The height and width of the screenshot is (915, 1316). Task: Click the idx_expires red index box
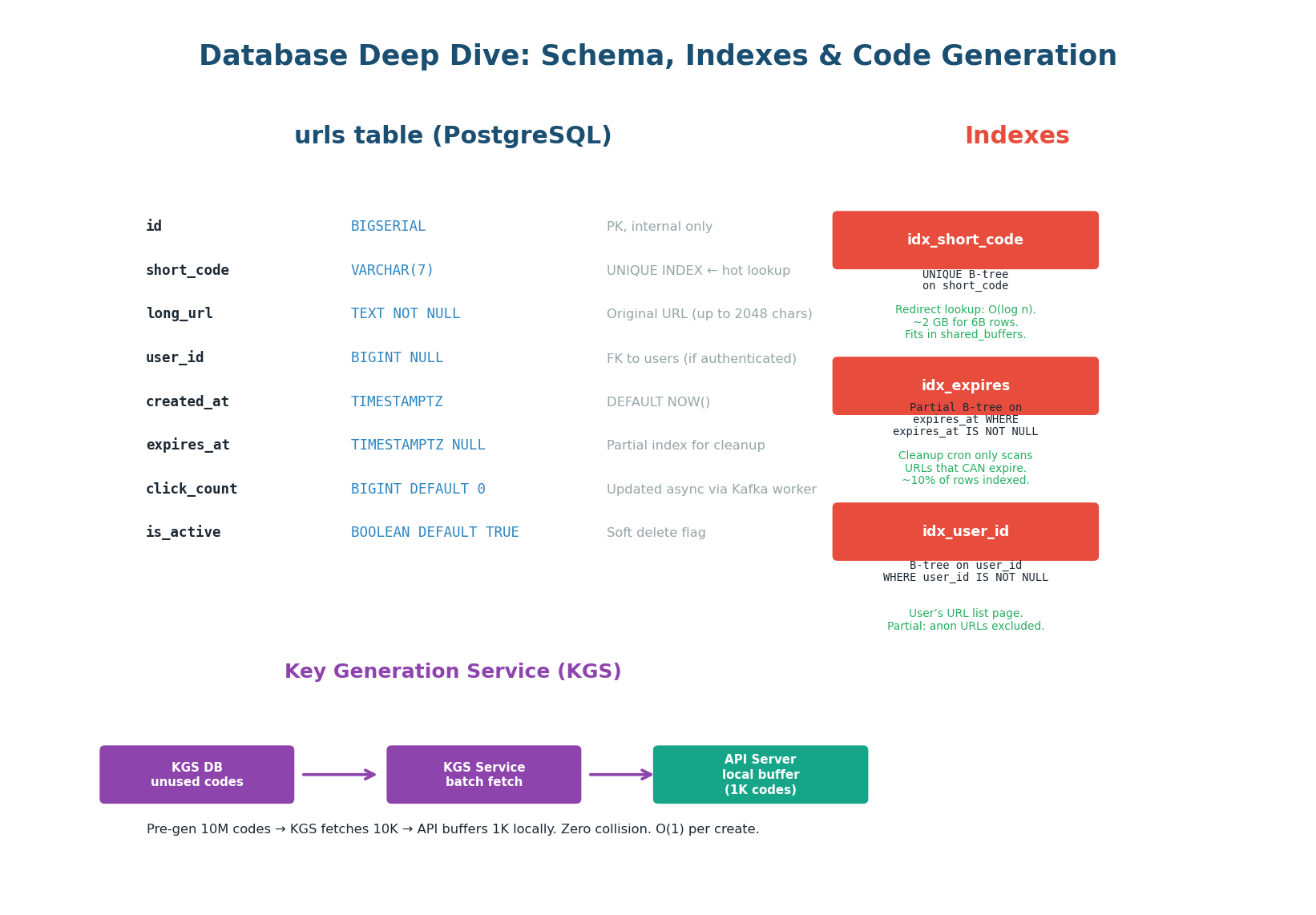tap(965, 385)
